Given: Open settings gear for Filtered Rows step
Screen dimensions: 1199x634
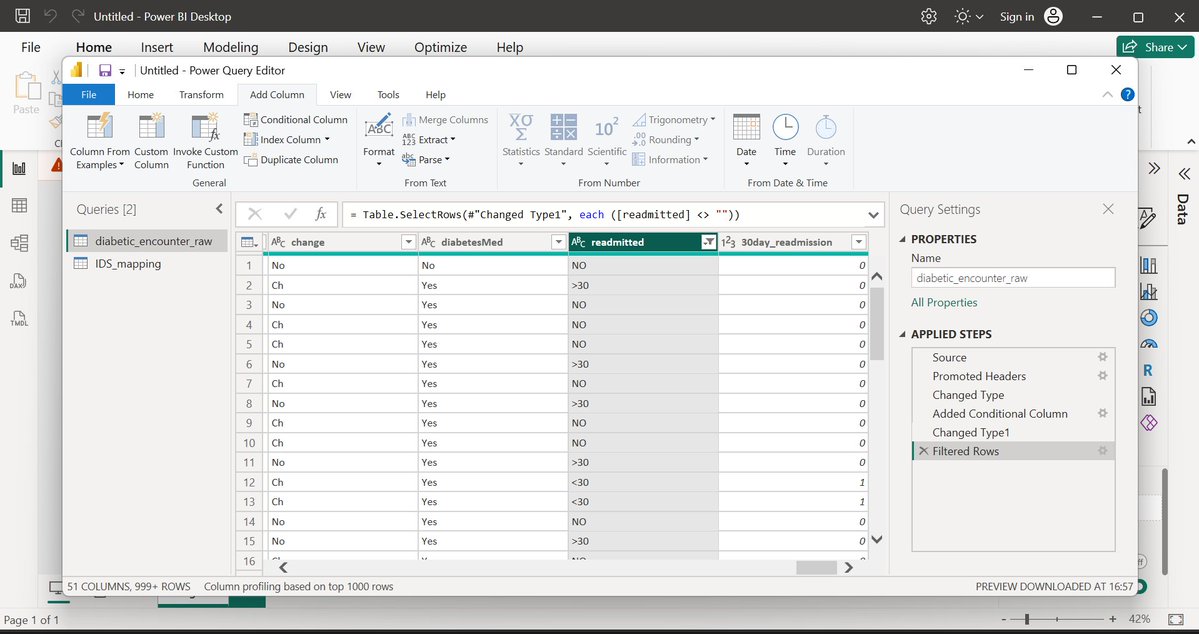Looking at the screenshot, I should pyautogui.click(x=1102, y=451).
